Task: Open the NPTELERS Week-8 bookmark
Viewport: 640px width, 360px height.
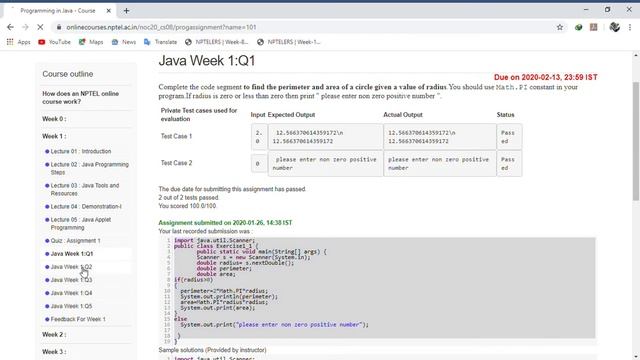Action: tap(217, 42)
